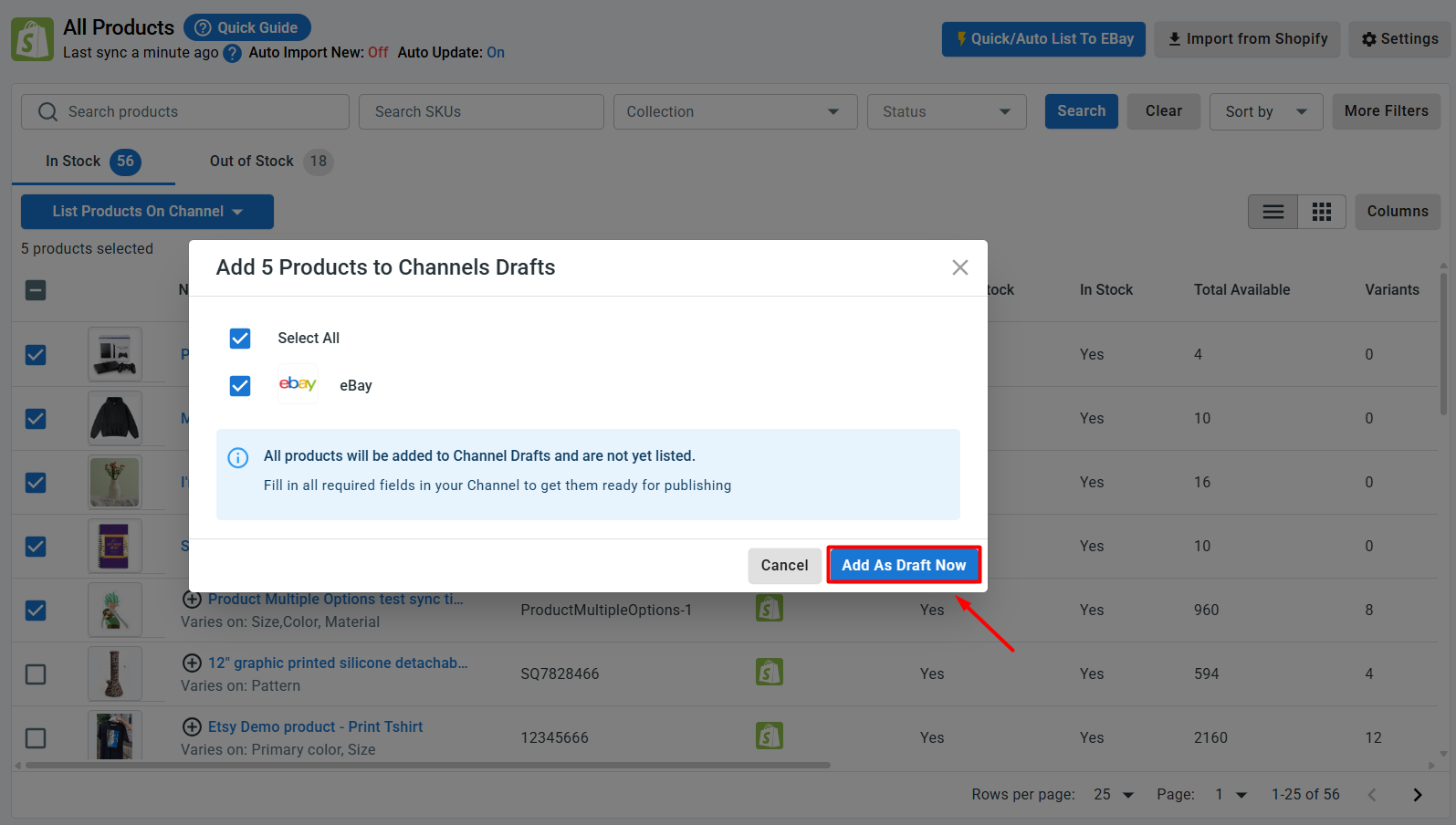Image resolution: width=1456 pixels, height=825 pixels.
Task: Expand variants of Etsy Demo product
Action: tap(192, 727)
